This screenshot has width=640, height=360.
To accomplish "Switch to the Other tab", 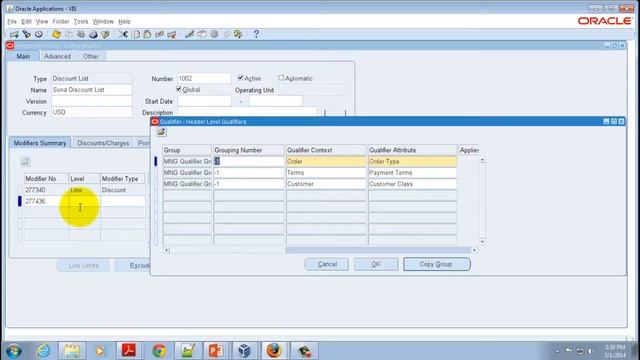I will coord(91,56).
